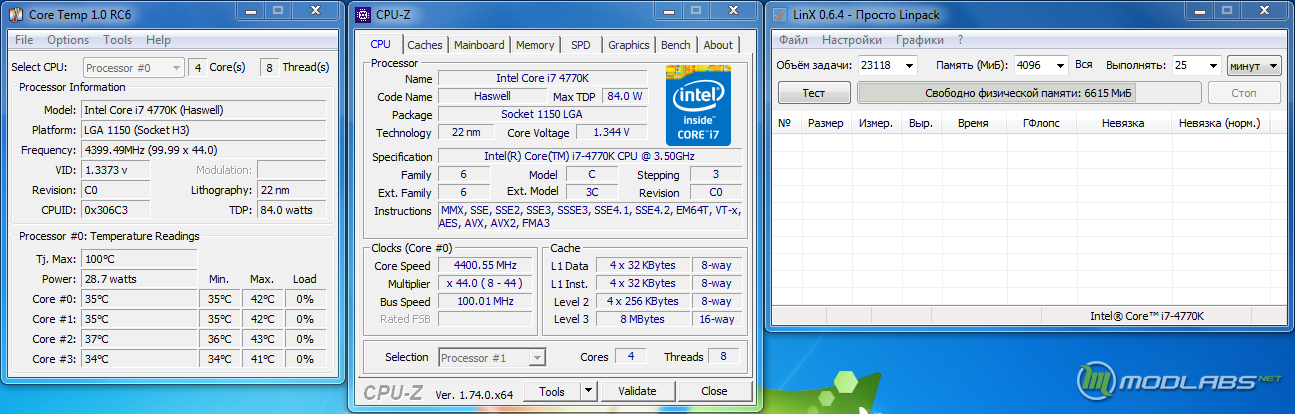
Task: Click the Стоп button in LinX
Action: pyautogui.click(x=1245, y=93)
